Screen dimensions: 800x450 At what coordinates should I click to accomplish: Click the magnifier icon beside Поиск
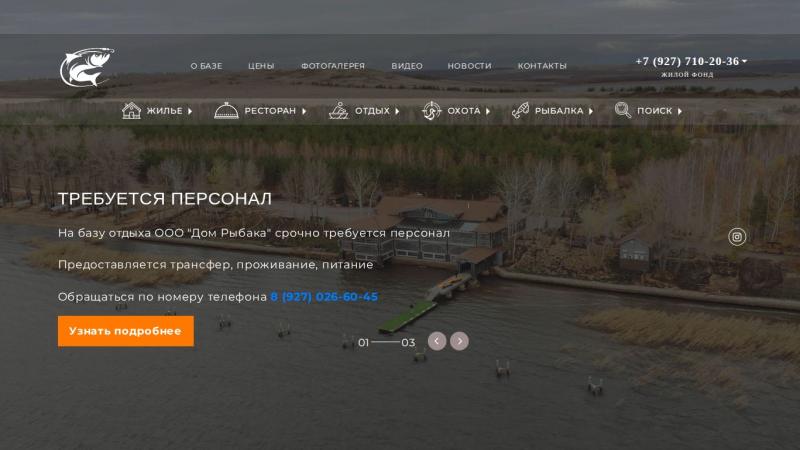(623, 110)
